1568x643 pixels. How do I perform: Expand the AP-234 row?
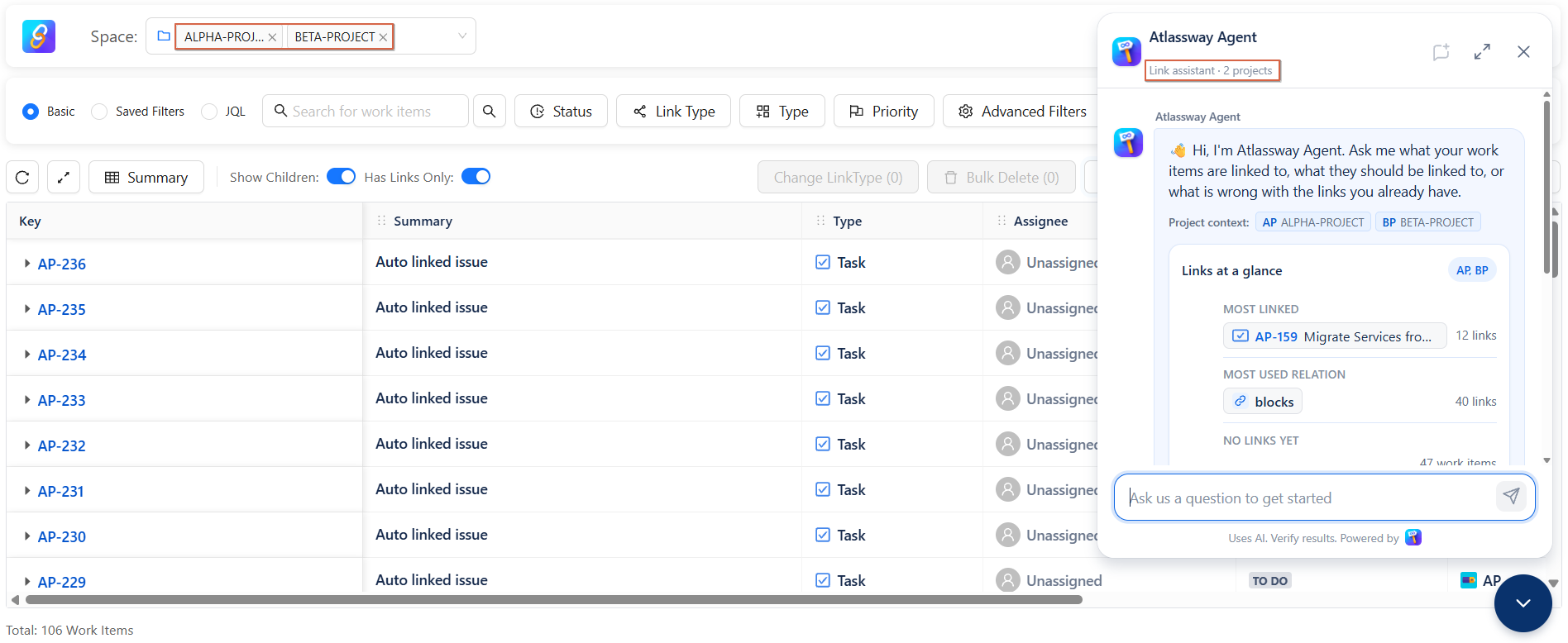tap(27, 355)
